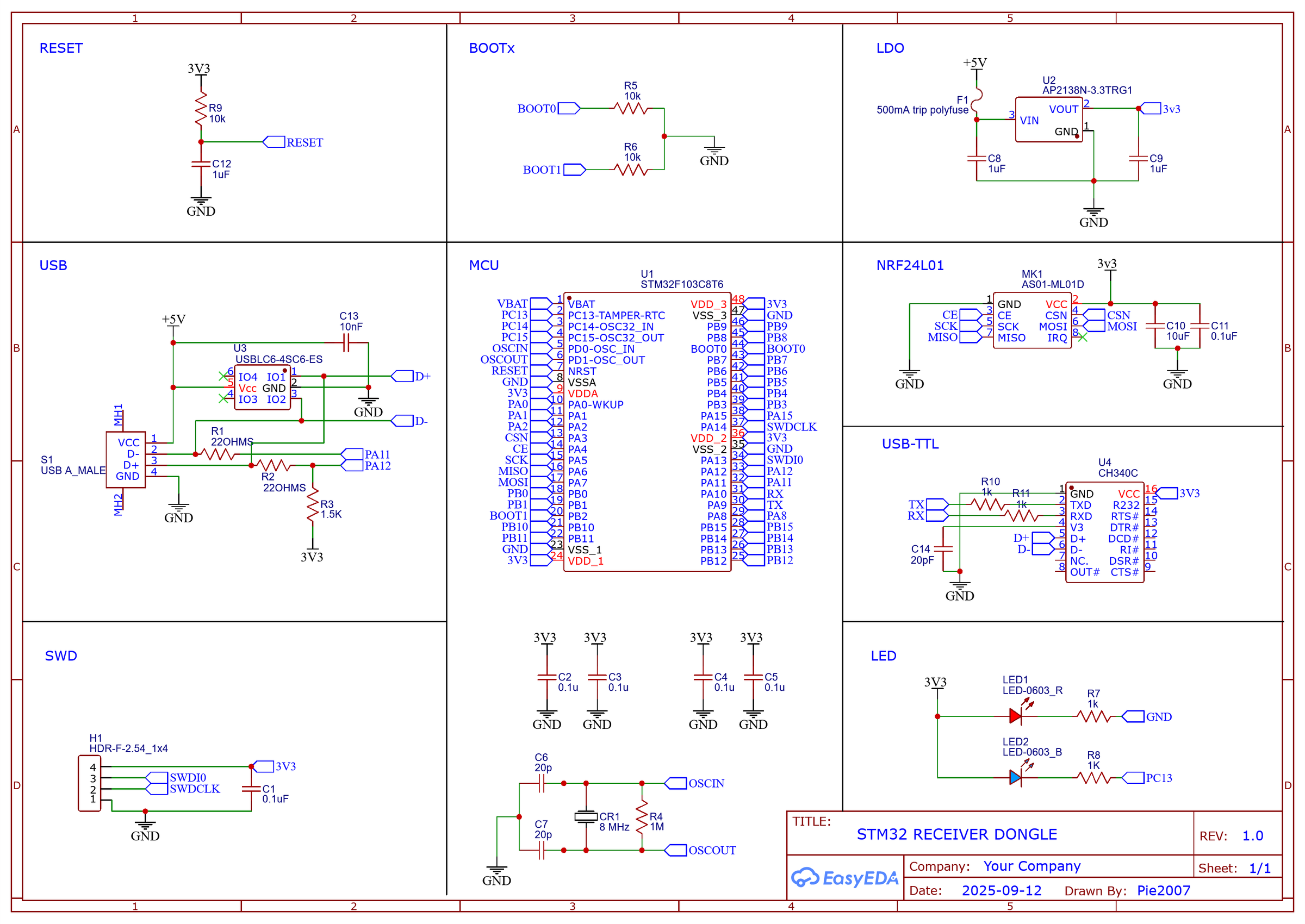Select the CH340C chip U4
This screenshot has height=924, width=1305.
pyautogui.click(x=1104, y=532)
